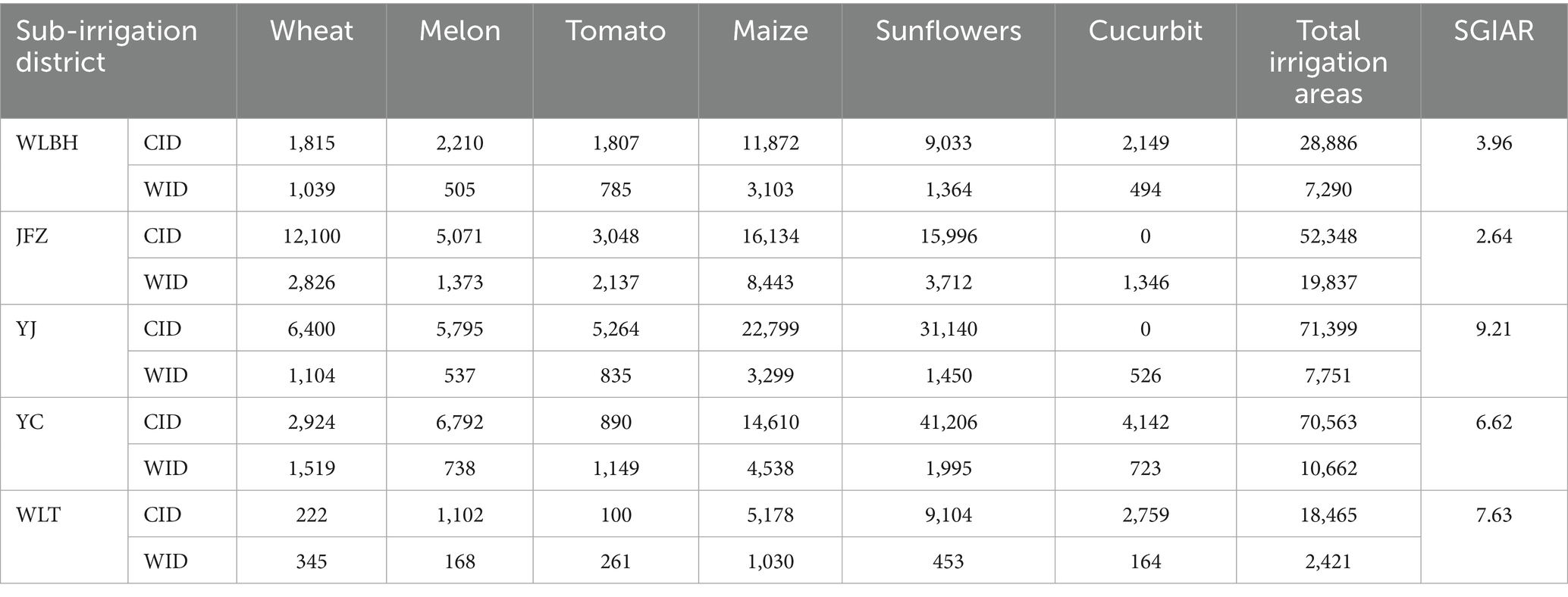Image resolution: width=1568 pixels, height=597 pixels.
Task: Select the WLT district row label
Action: tap(39, 515)
